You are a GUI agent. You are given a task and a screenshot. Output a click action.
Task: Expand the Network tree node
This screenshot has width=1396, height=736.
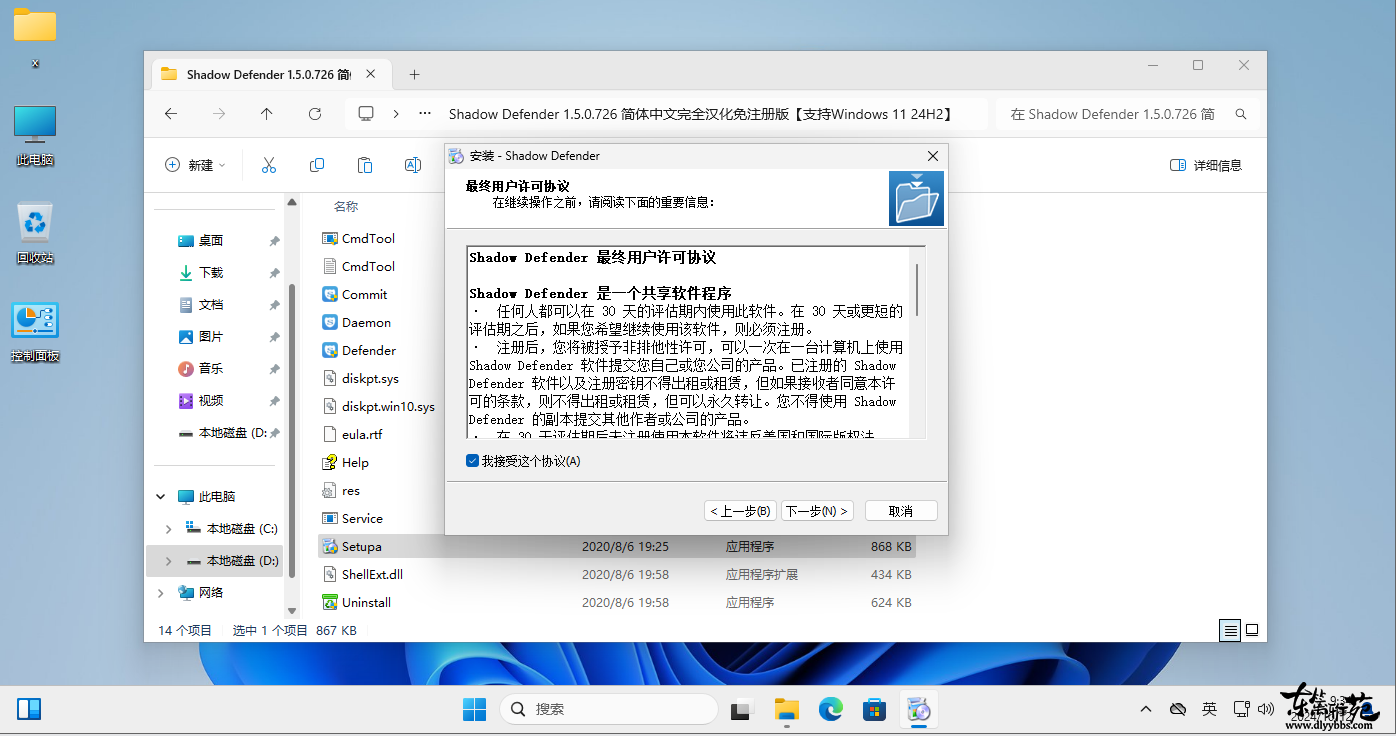[161, 593]
